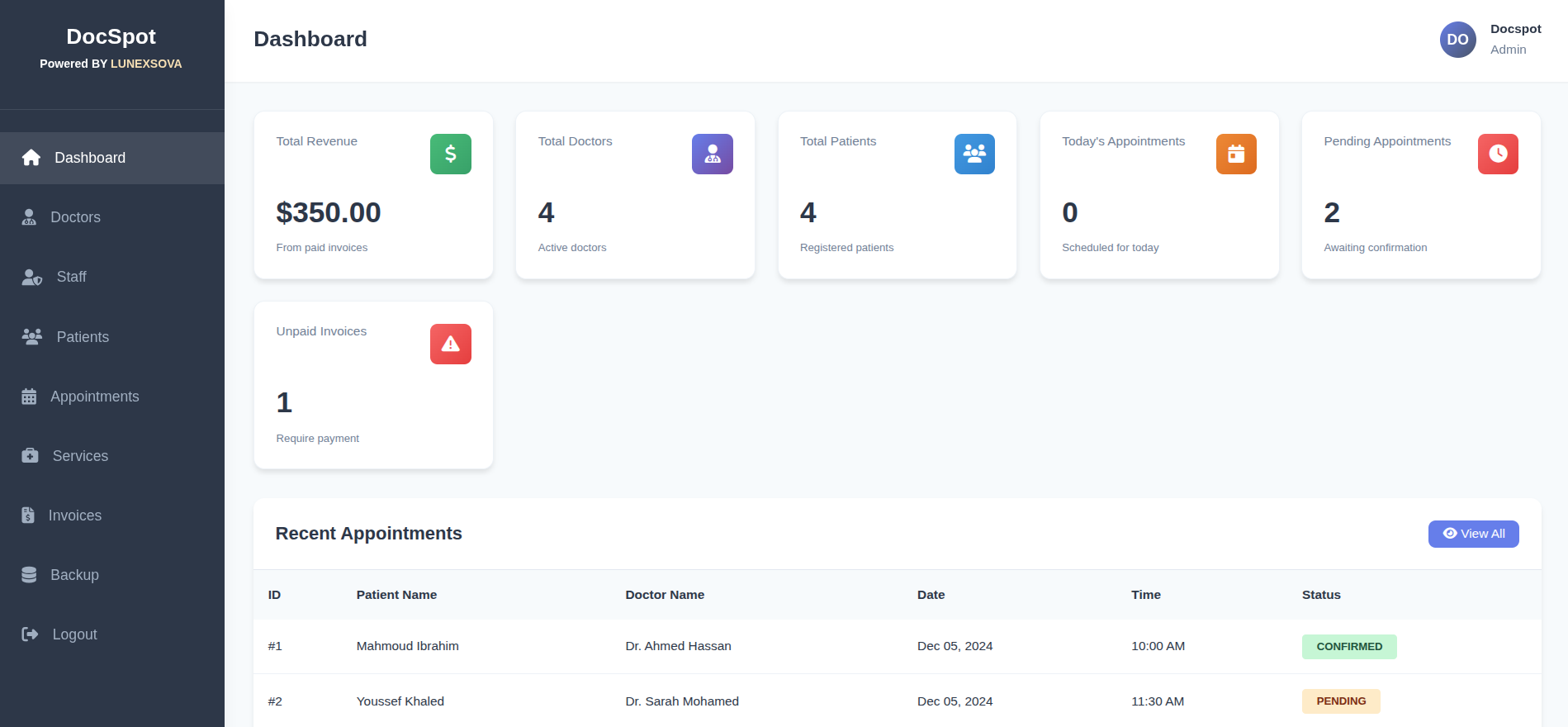Click the blue Total Patients icon
This screenshot has width=1568, height=727.
tap(974, 154)
